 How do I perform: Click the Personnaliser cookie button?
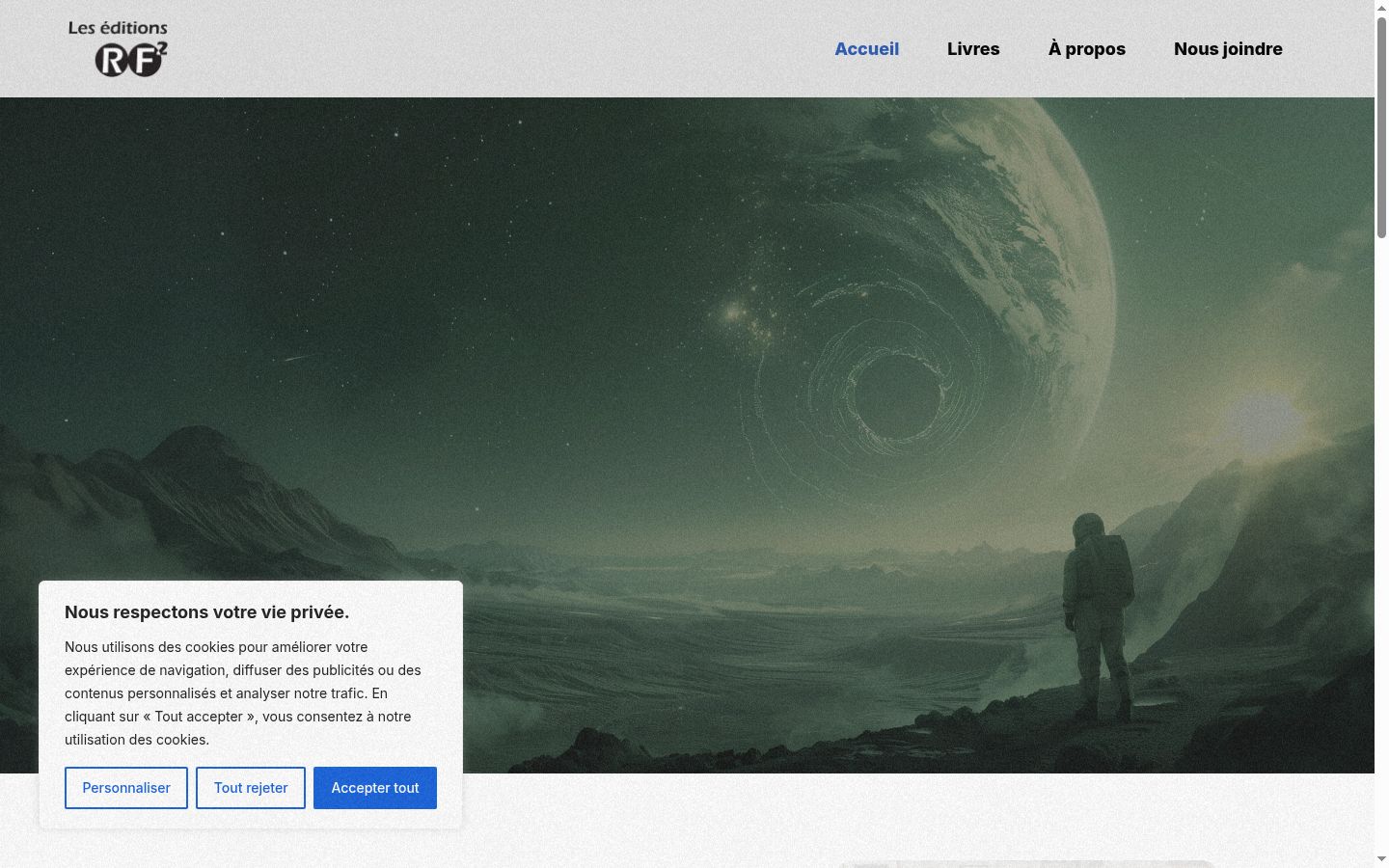[126, 788]
